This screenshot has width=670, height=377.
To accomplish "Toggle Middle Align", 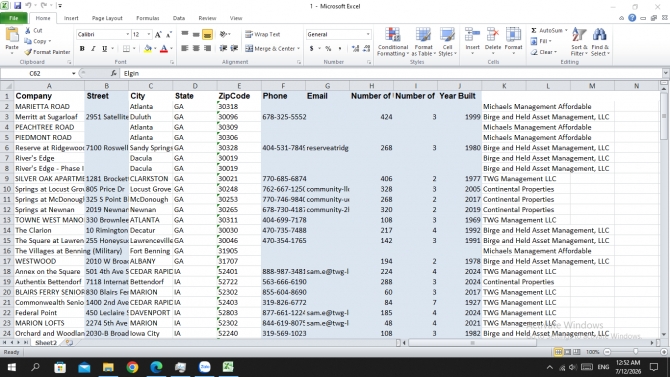I will tap(196, 34).
